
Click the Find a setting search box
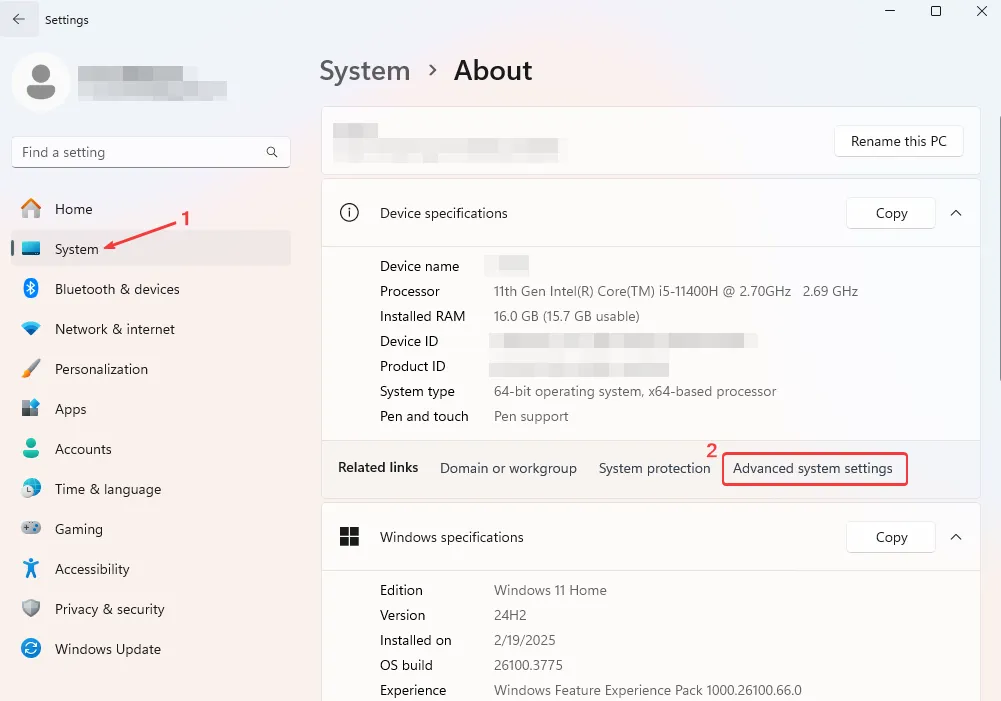[x=140, y=153]
